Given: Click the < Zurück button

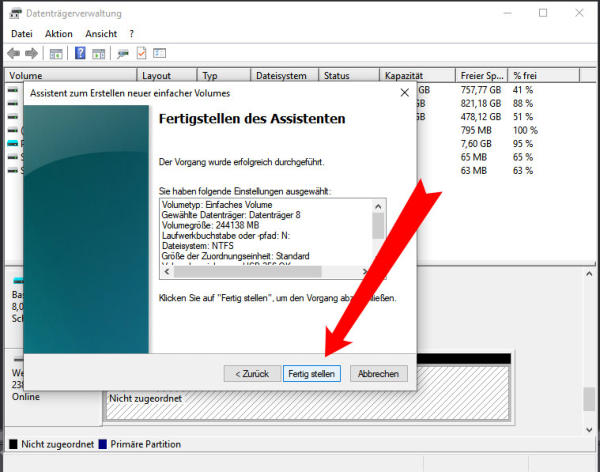Looking at the screenshot, I should [252, 374].
